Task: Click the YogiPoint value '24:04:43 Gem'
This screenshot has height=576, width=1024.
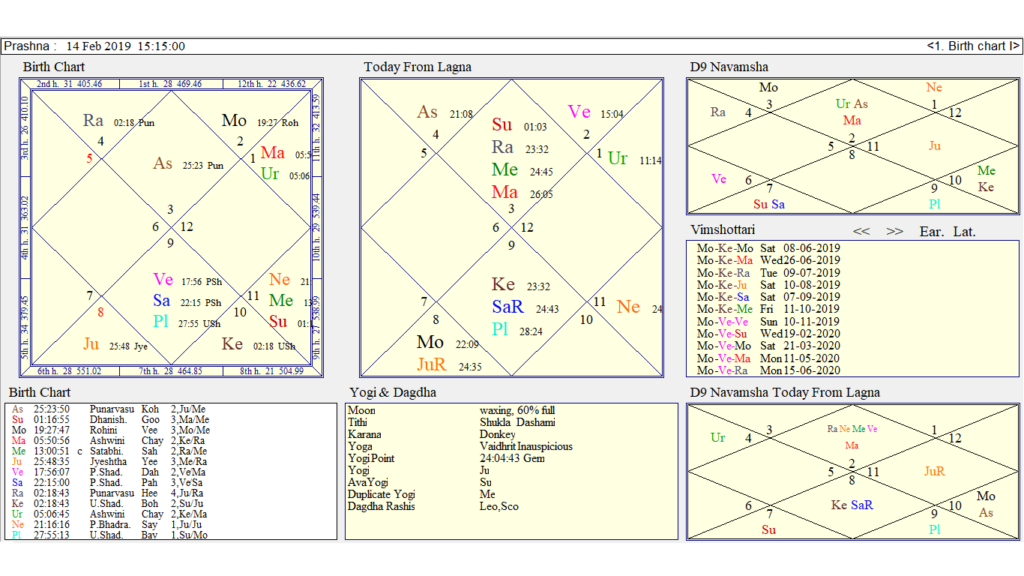Action: 512,458
